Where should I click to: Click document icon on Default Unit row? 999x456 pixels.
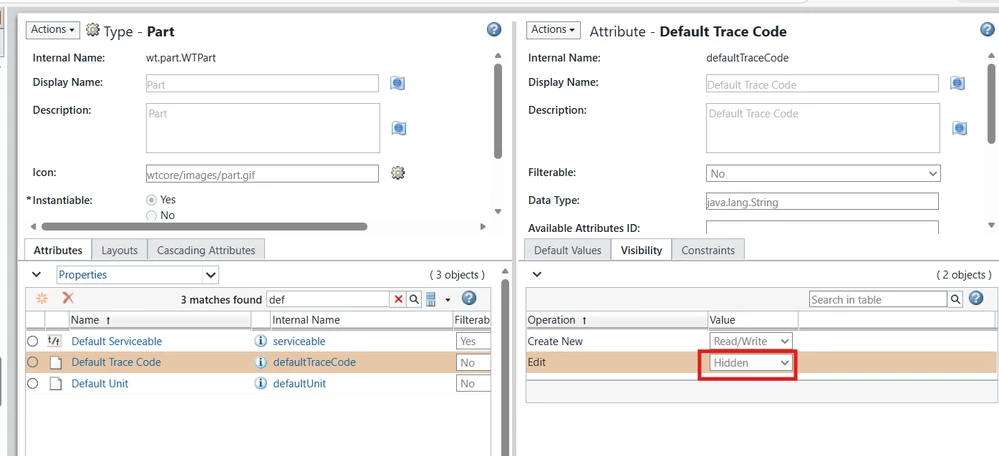55,384
